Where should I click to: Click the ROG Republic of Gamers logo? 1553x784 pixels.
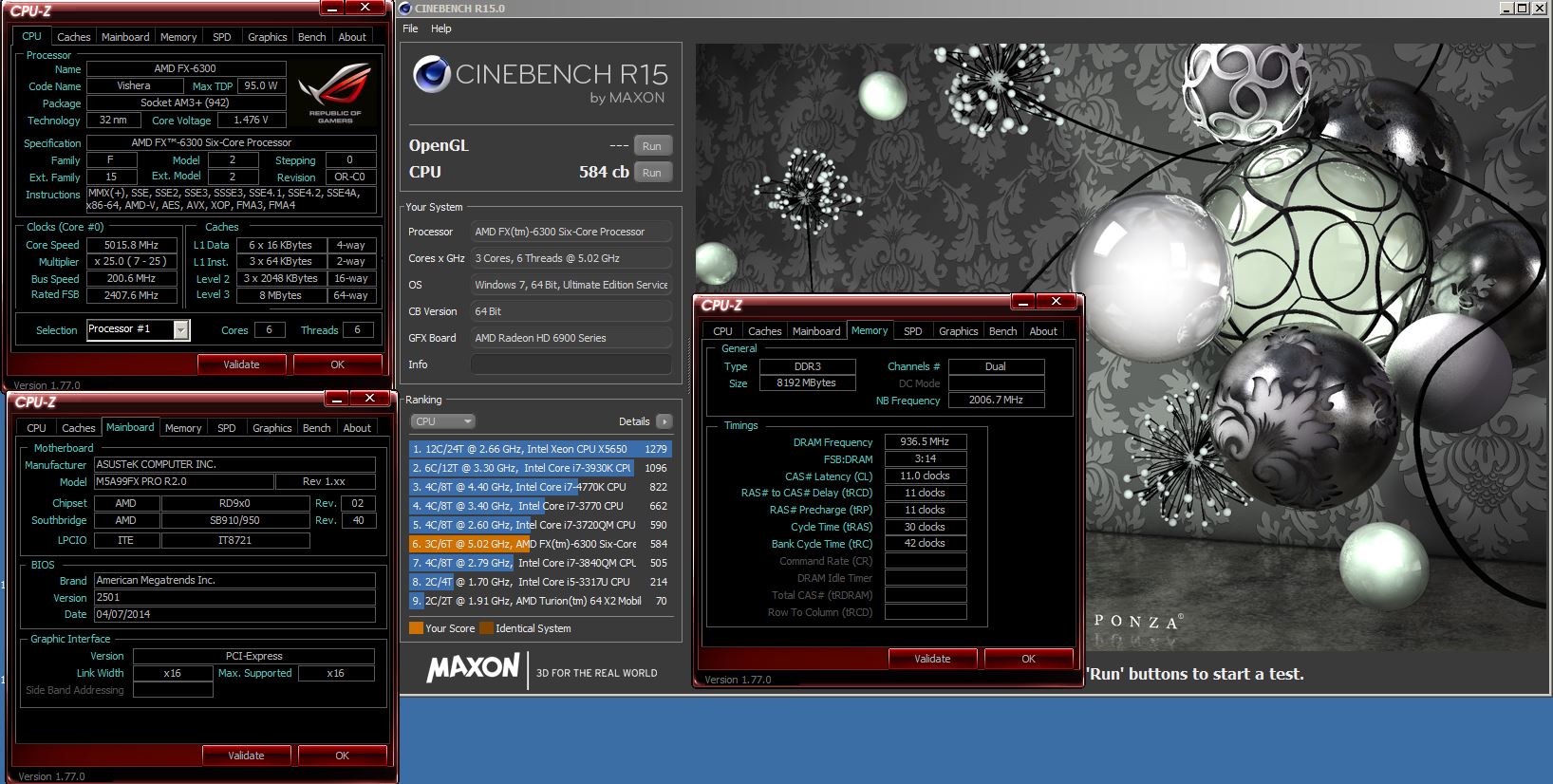coord(334,93)
